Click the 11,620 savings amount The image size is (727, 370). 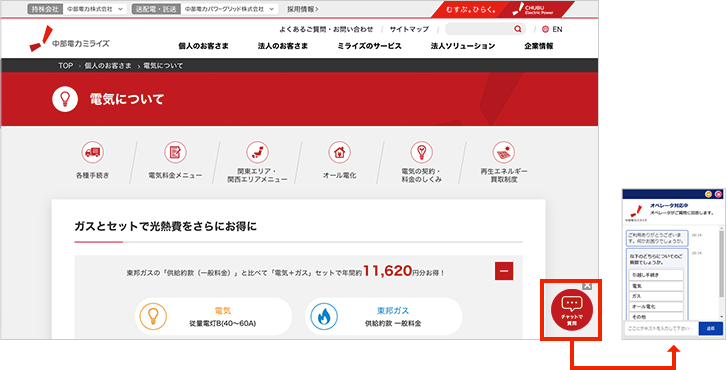[x=388, y=270]
